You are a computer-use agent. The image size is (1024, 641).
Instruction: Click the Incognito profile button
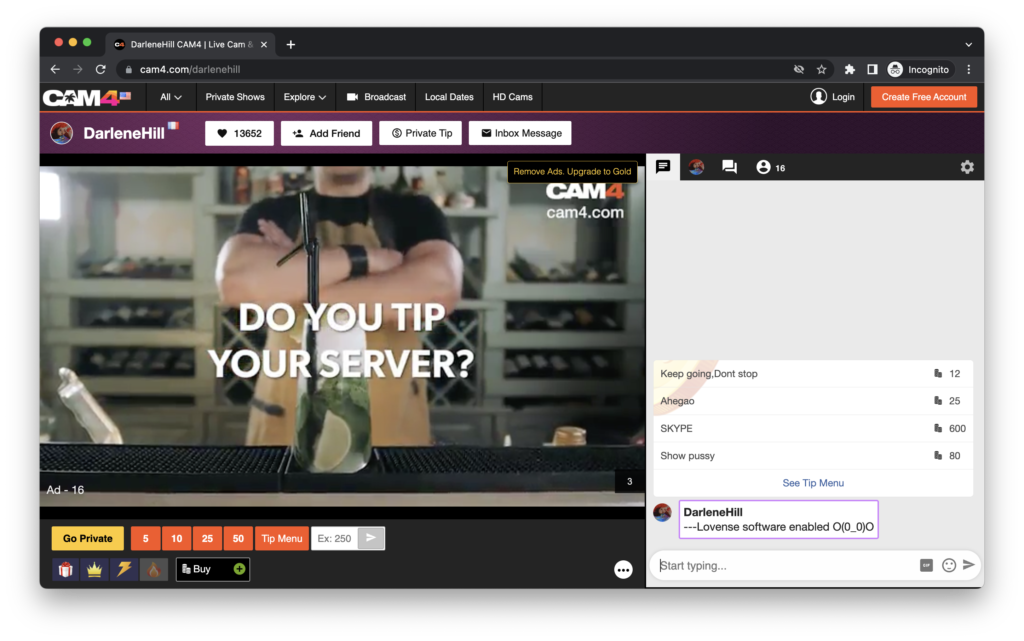click(919, 69)
